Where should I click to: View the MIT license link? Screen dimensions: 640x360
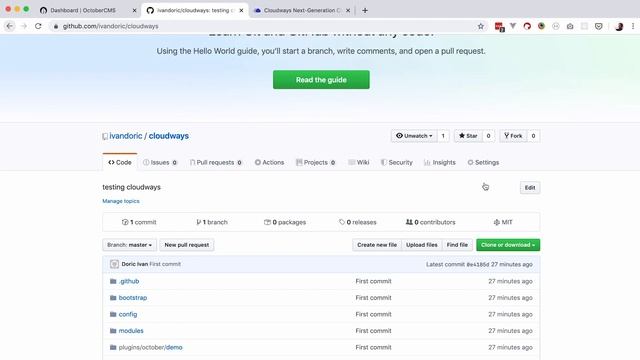(503, 222)
